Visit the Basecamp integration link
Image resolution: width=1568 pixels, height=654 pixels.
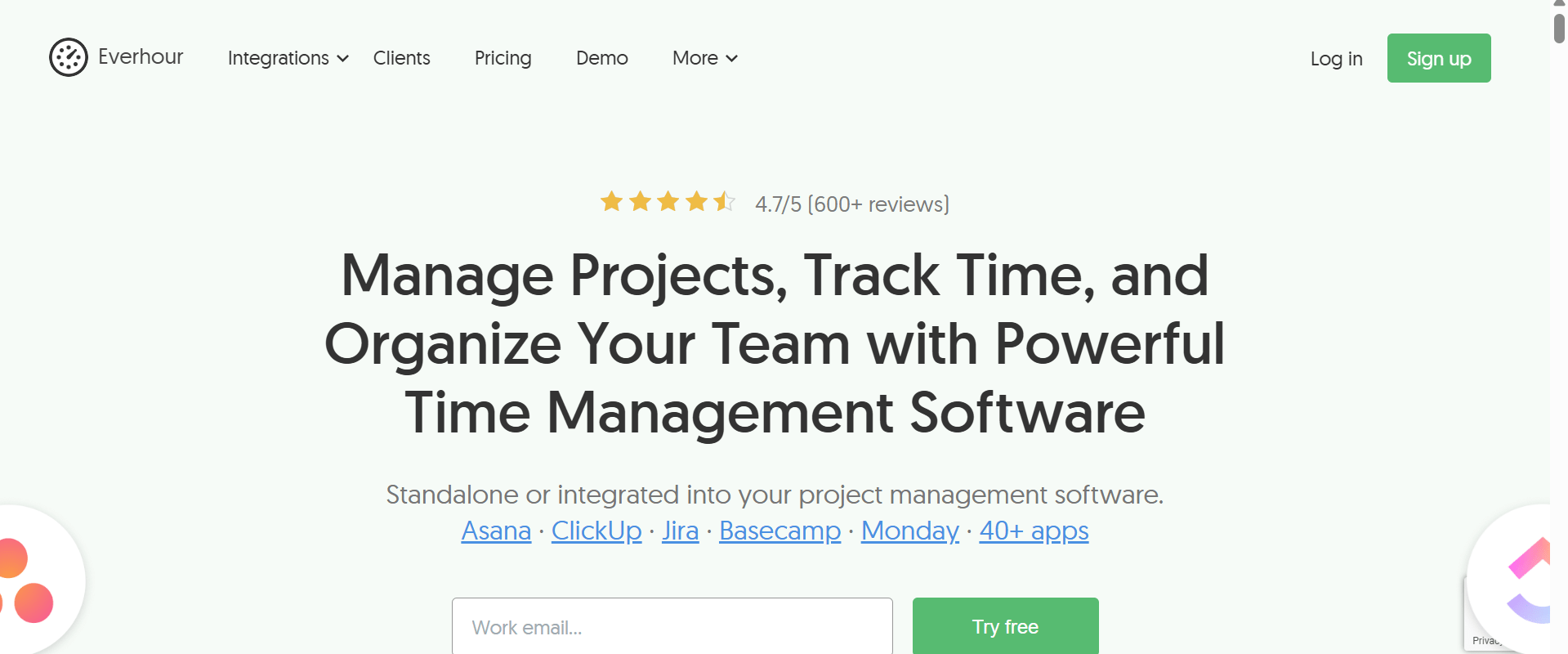pos(780,531)
